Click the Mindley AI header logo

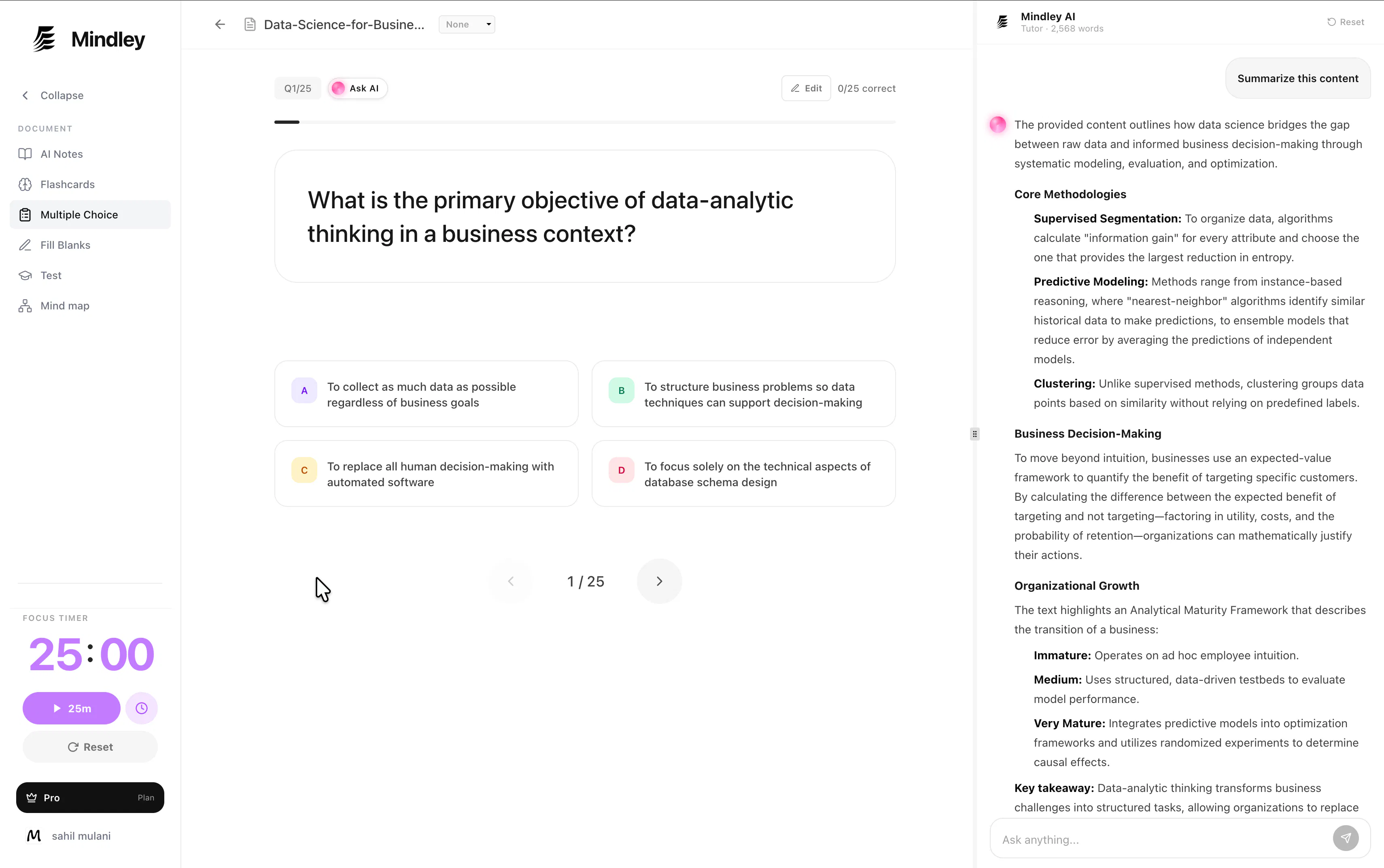coord(1002,22)
